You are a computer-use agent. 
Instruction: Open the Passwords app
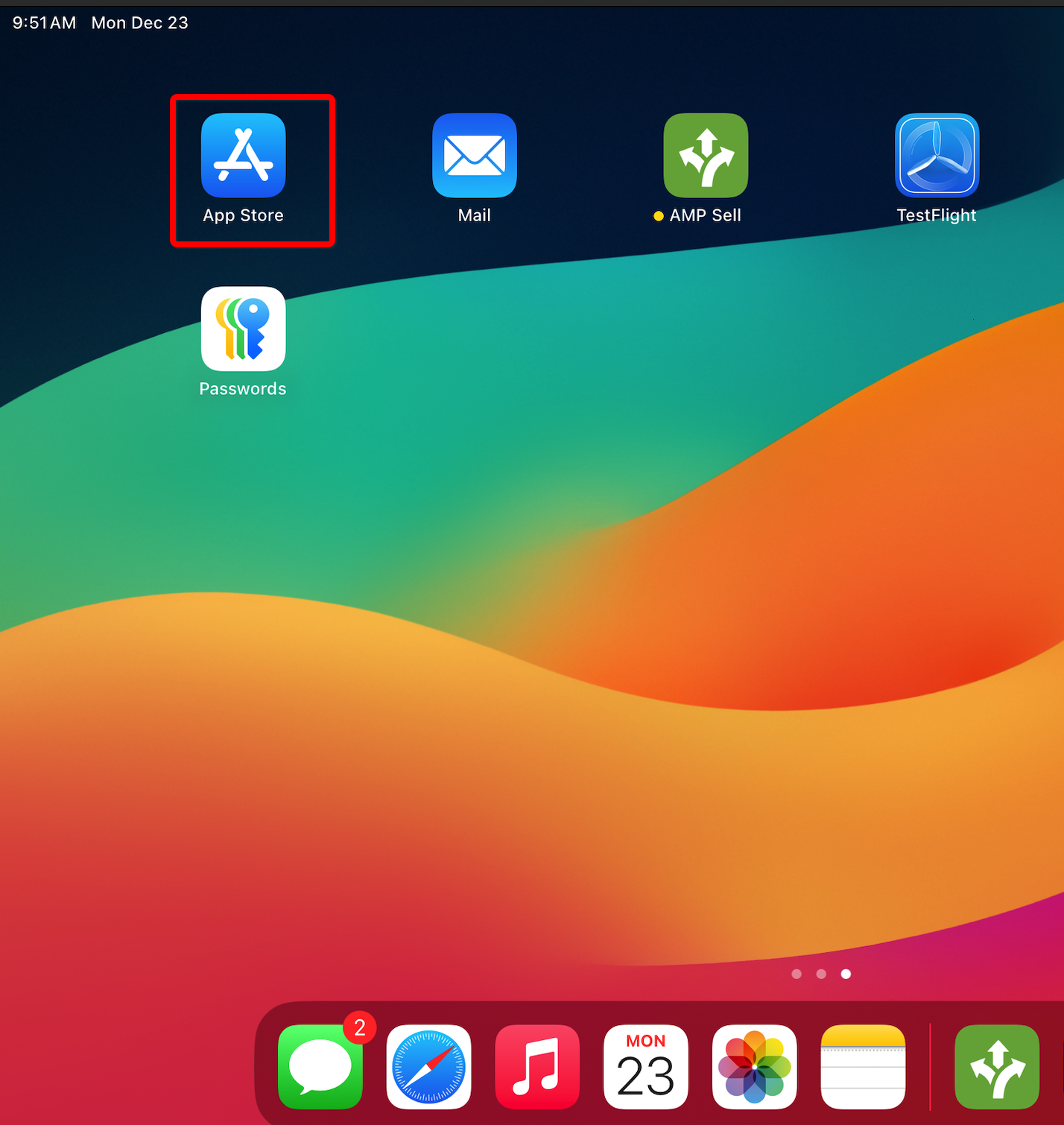[243, 329]
